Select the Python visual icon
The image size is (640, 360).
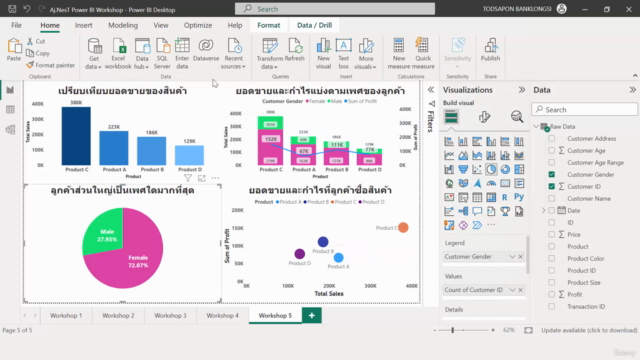(519, 197)
